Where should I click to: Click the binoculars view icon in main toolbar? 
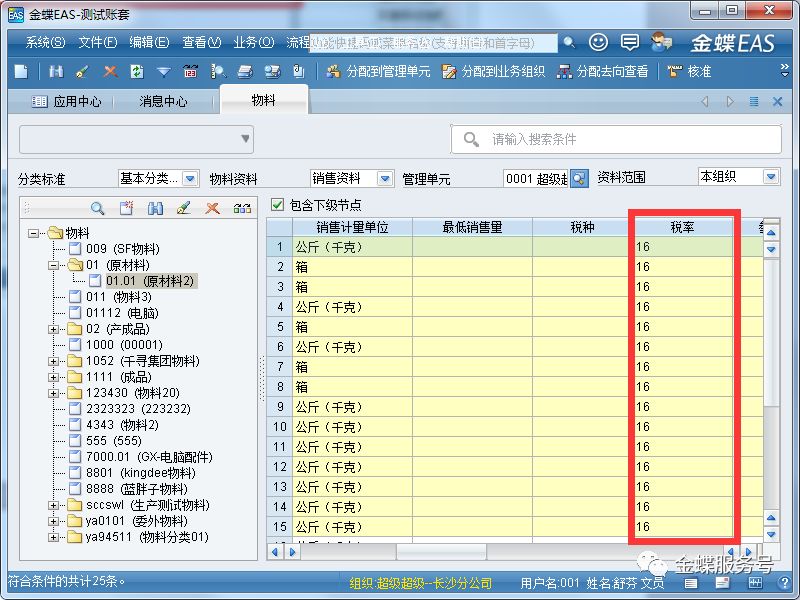pos(56,71)
